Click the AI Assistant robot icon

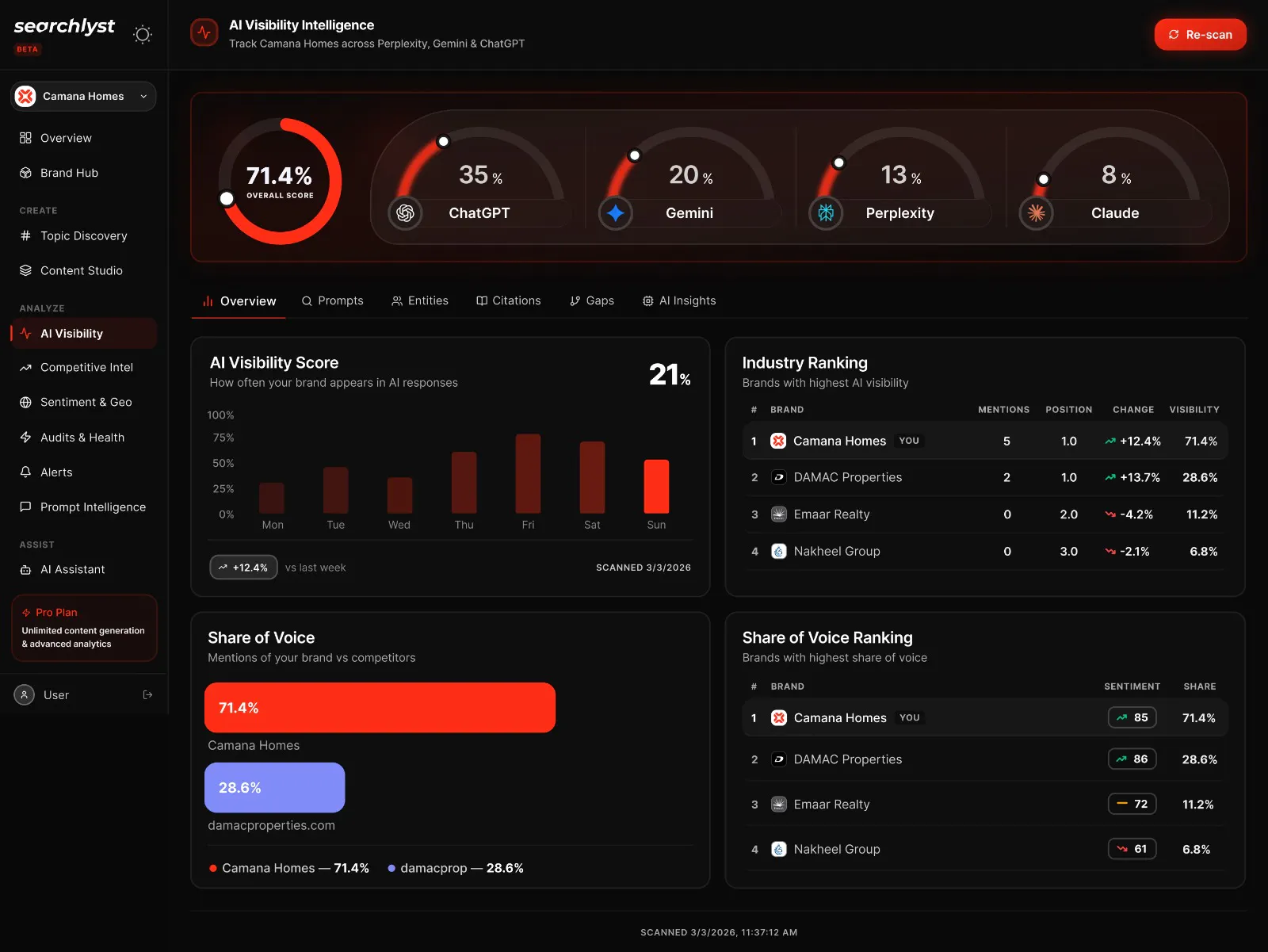point(25,569)
